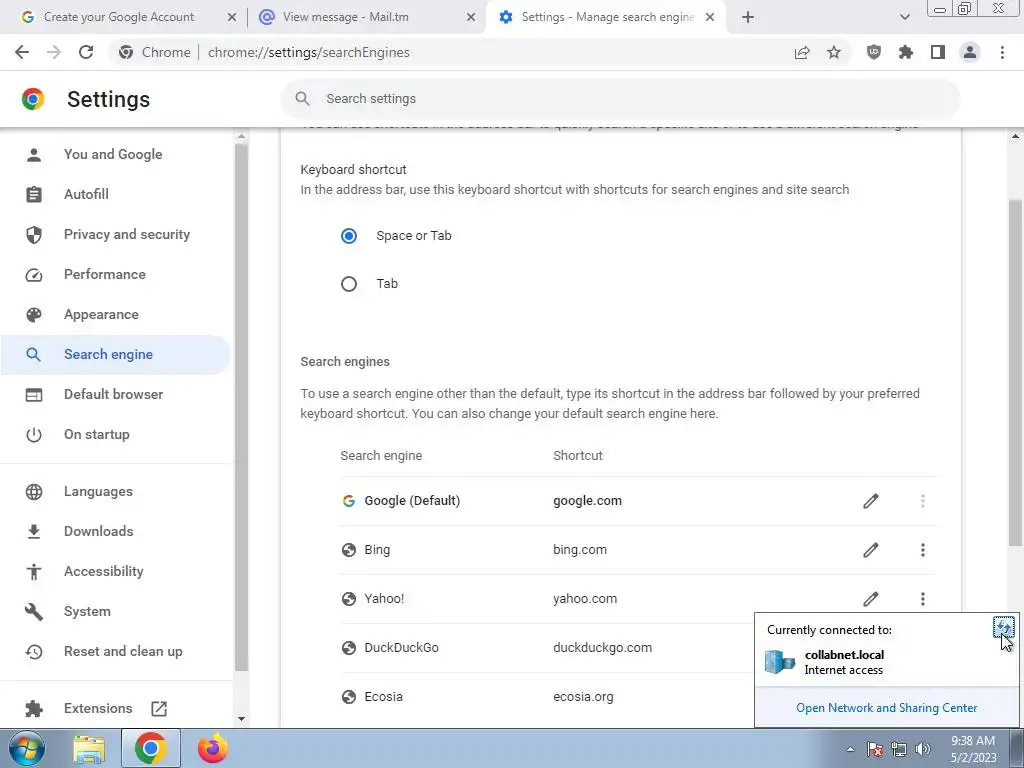Close the Create your Google Account tab
The width and height of the screenshot is (1024, 768).
232,17
